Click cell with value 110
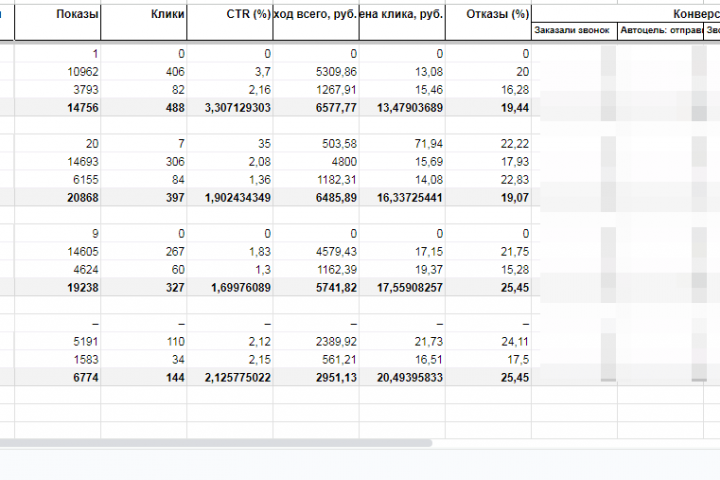Image resolution: width=720 pixels, height=480 pixels. (144, 342)
